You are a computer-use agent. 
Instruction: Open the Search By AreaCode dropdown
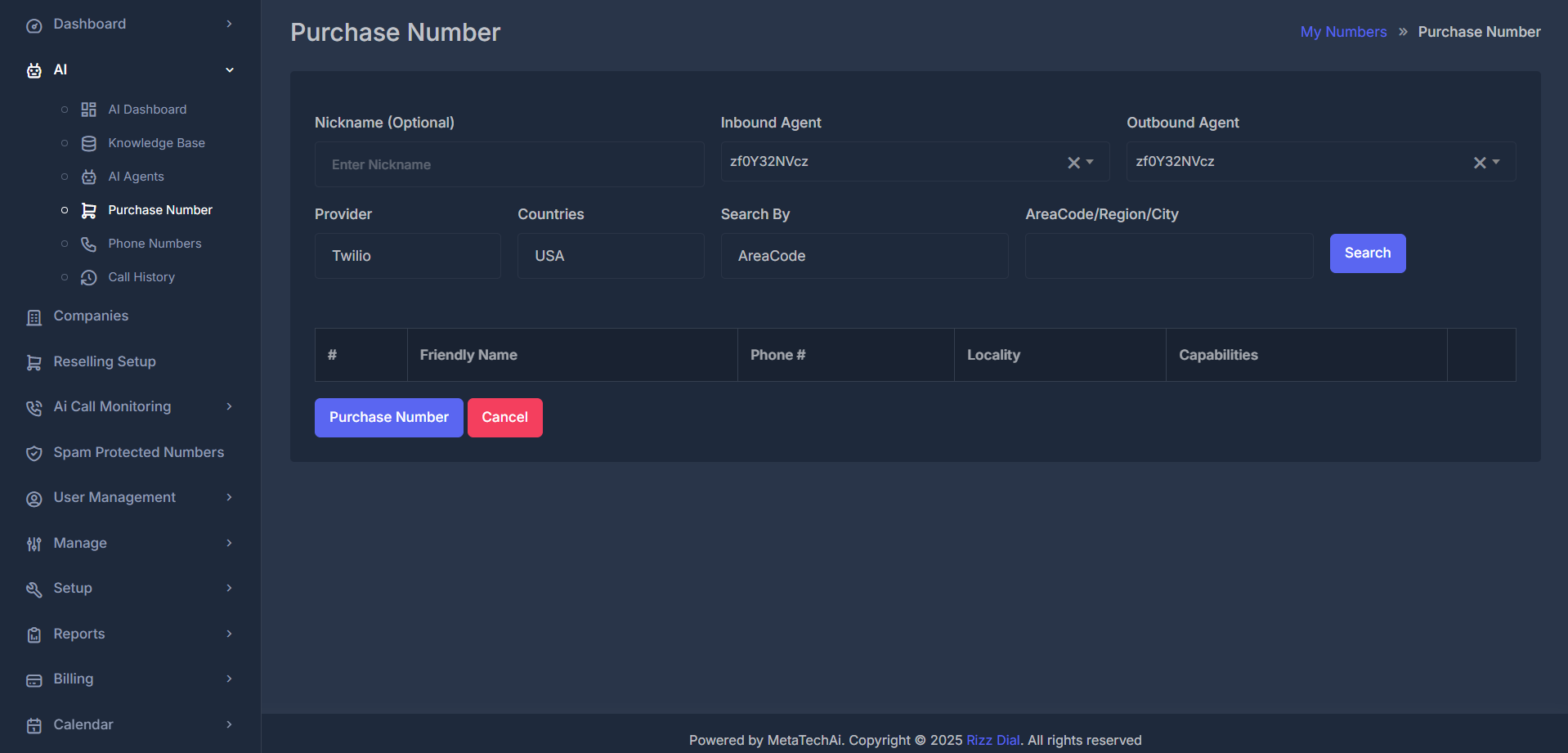coord(864,256)
